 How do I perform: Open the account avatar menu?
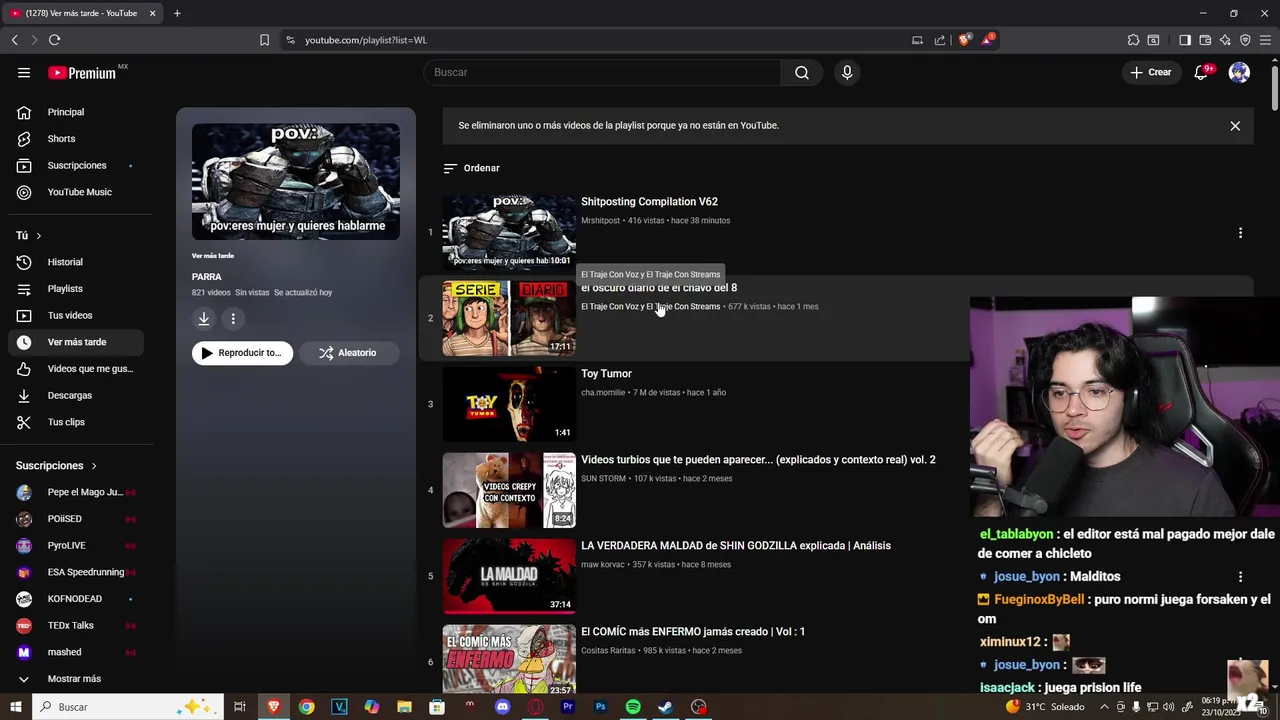click(1239, 72)
